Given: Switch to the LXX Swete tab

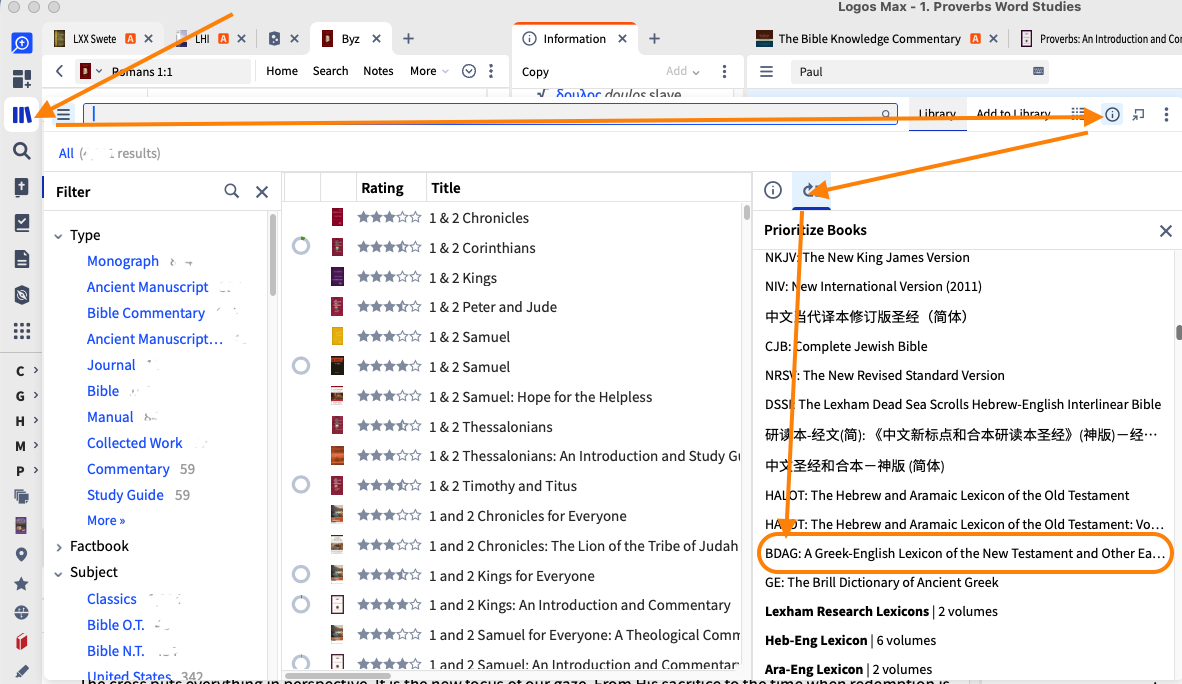Looking at the screenshot, I should click(x=94, y=38).
